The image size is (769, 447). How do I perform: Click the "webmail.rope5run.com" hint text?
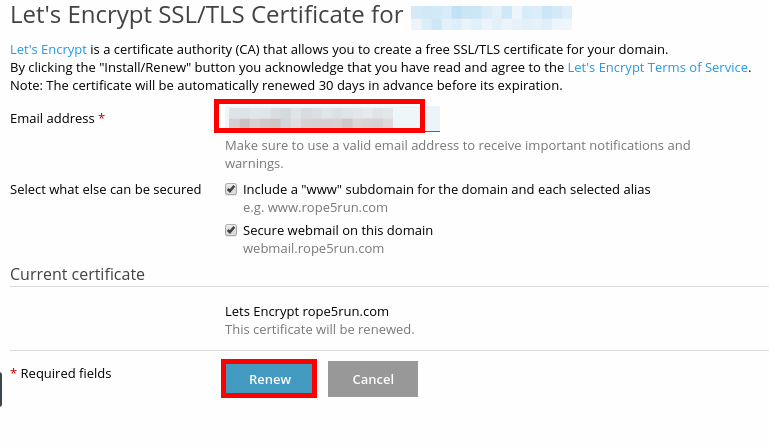[x=313, y=248]
